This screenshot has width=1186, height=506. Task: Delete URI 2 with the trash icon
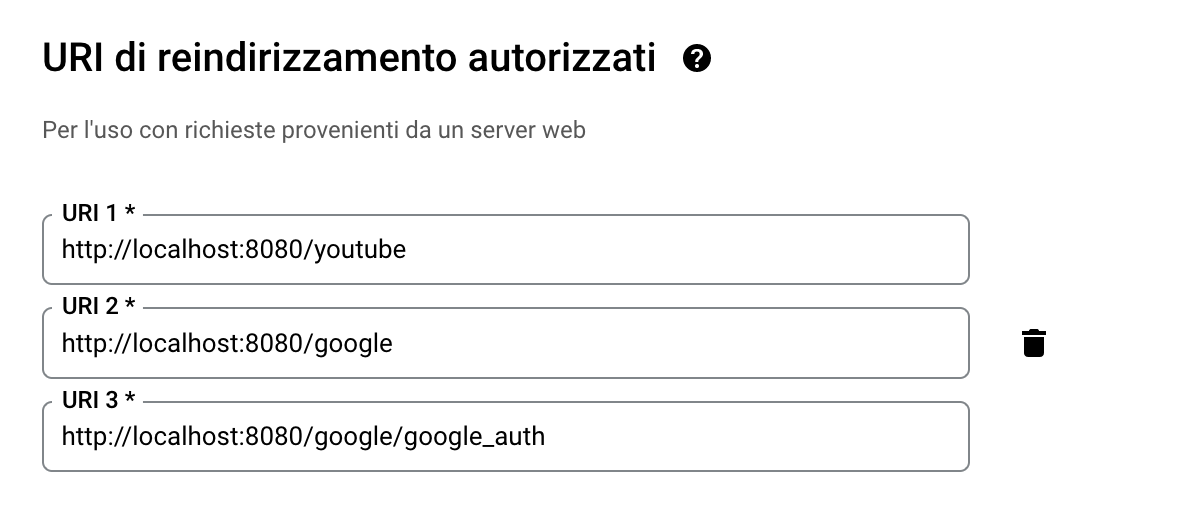pos(1034,343)
